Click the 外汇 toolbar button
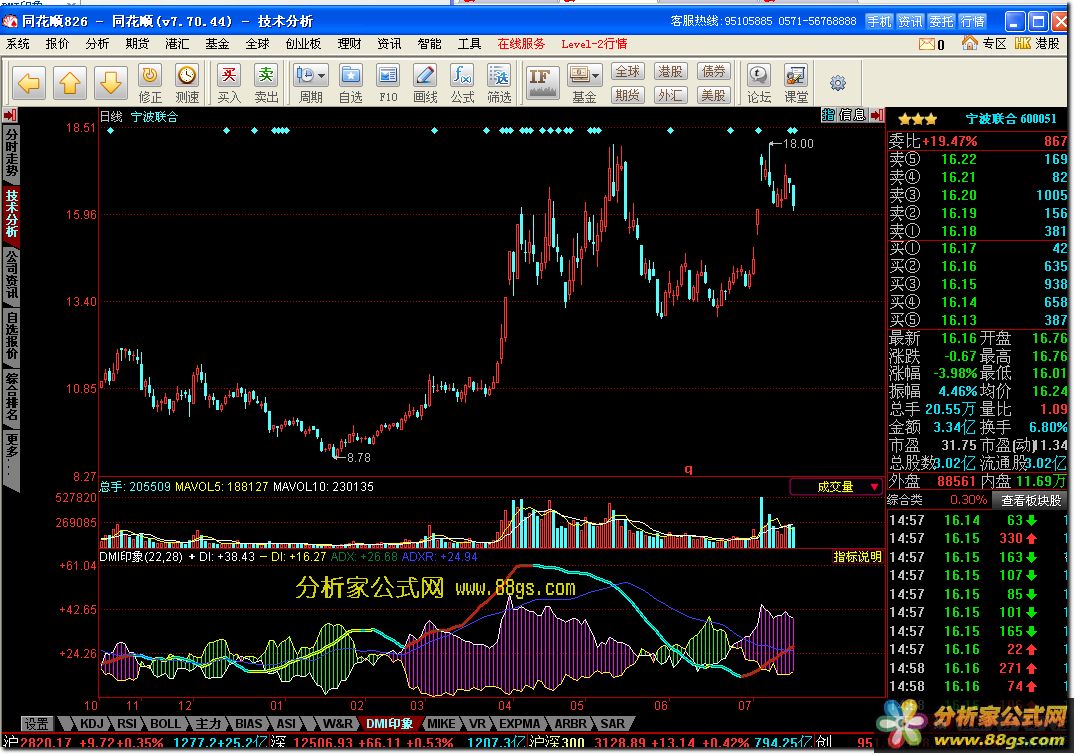This screenshot has height=755, width=1076. (670, 95)
